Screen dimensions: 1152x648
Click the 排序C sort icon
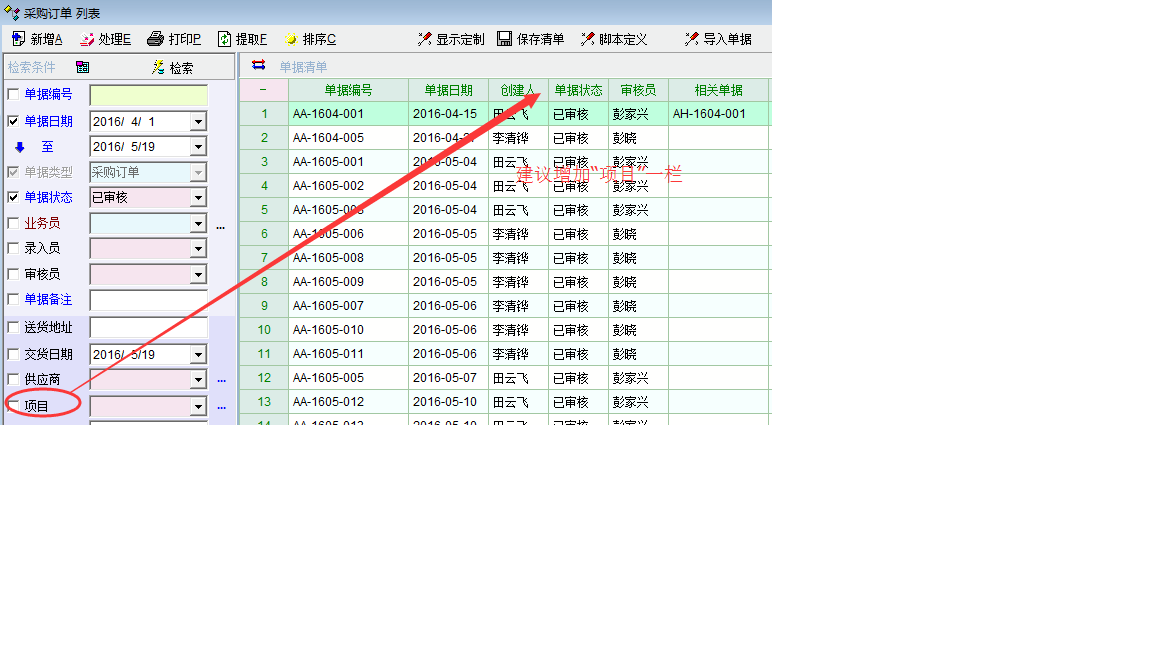point(291,39)
